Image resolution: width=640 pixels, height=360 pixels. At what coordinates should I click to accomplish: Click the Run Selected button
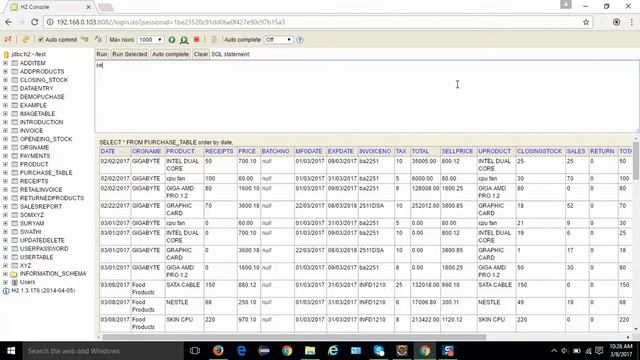[129, 54]
